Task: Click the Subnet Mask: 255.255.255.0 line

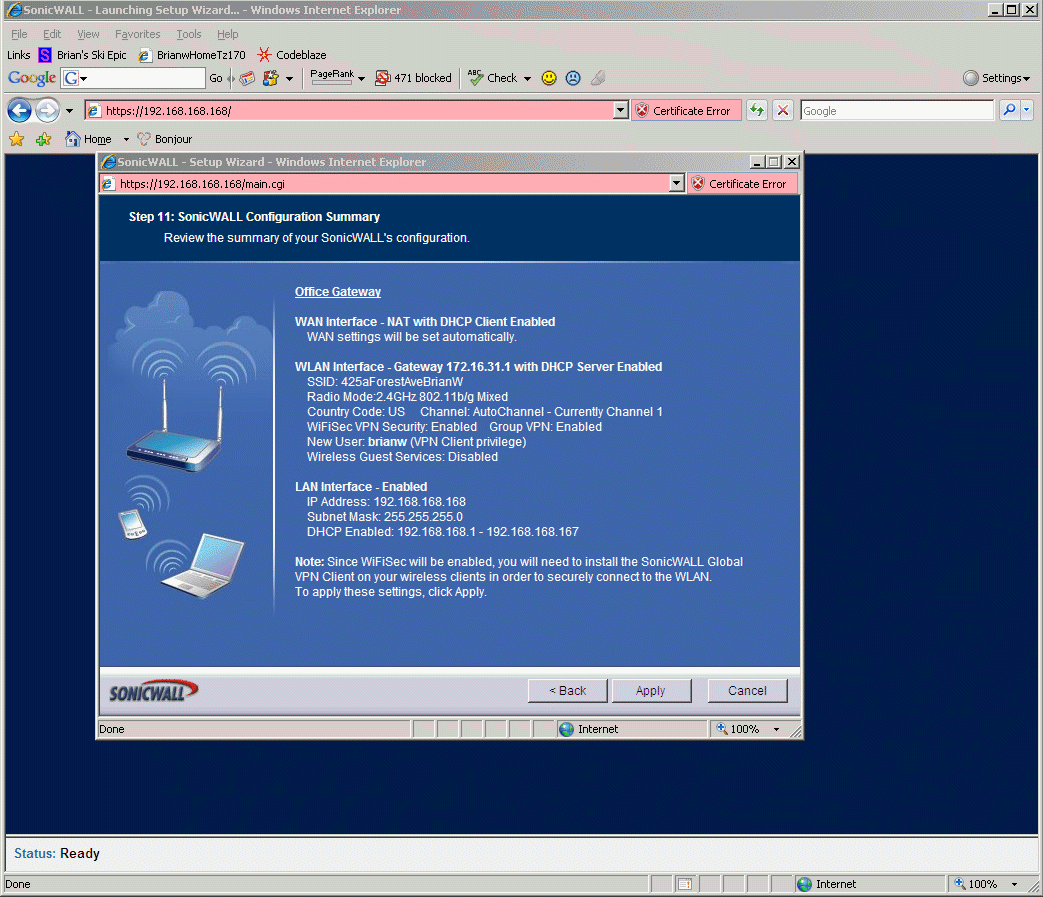Action: point(384,517)
